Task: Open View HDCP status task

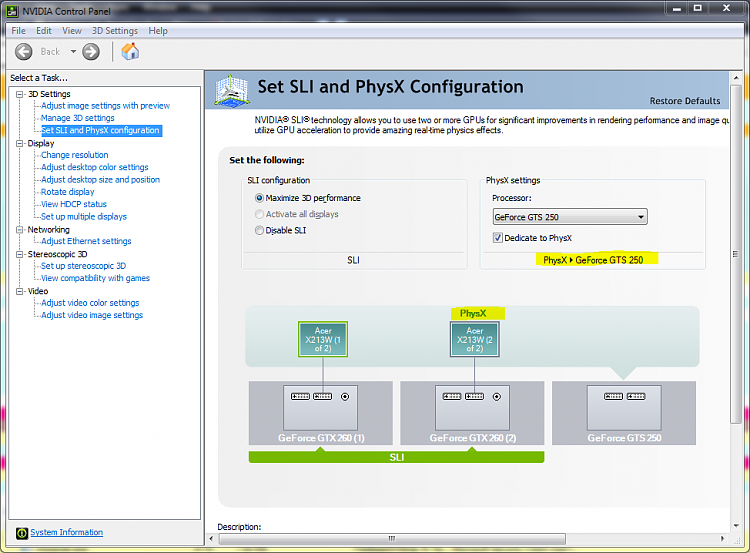Action: click(x=74, y=204)
